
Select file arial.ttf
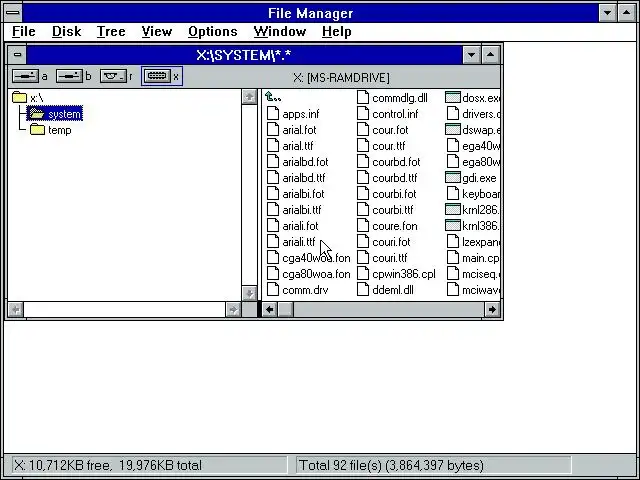coord(290,146)
